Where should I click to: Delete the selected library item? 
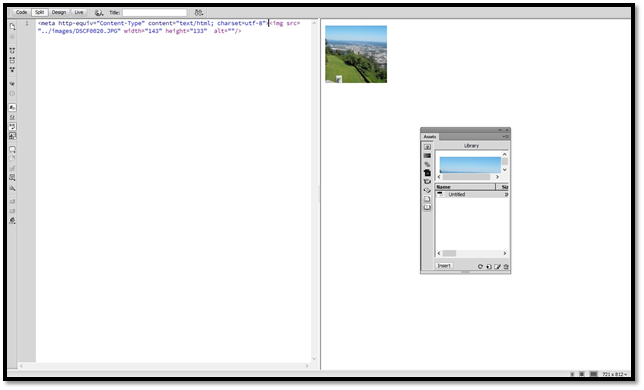point(506,267)
